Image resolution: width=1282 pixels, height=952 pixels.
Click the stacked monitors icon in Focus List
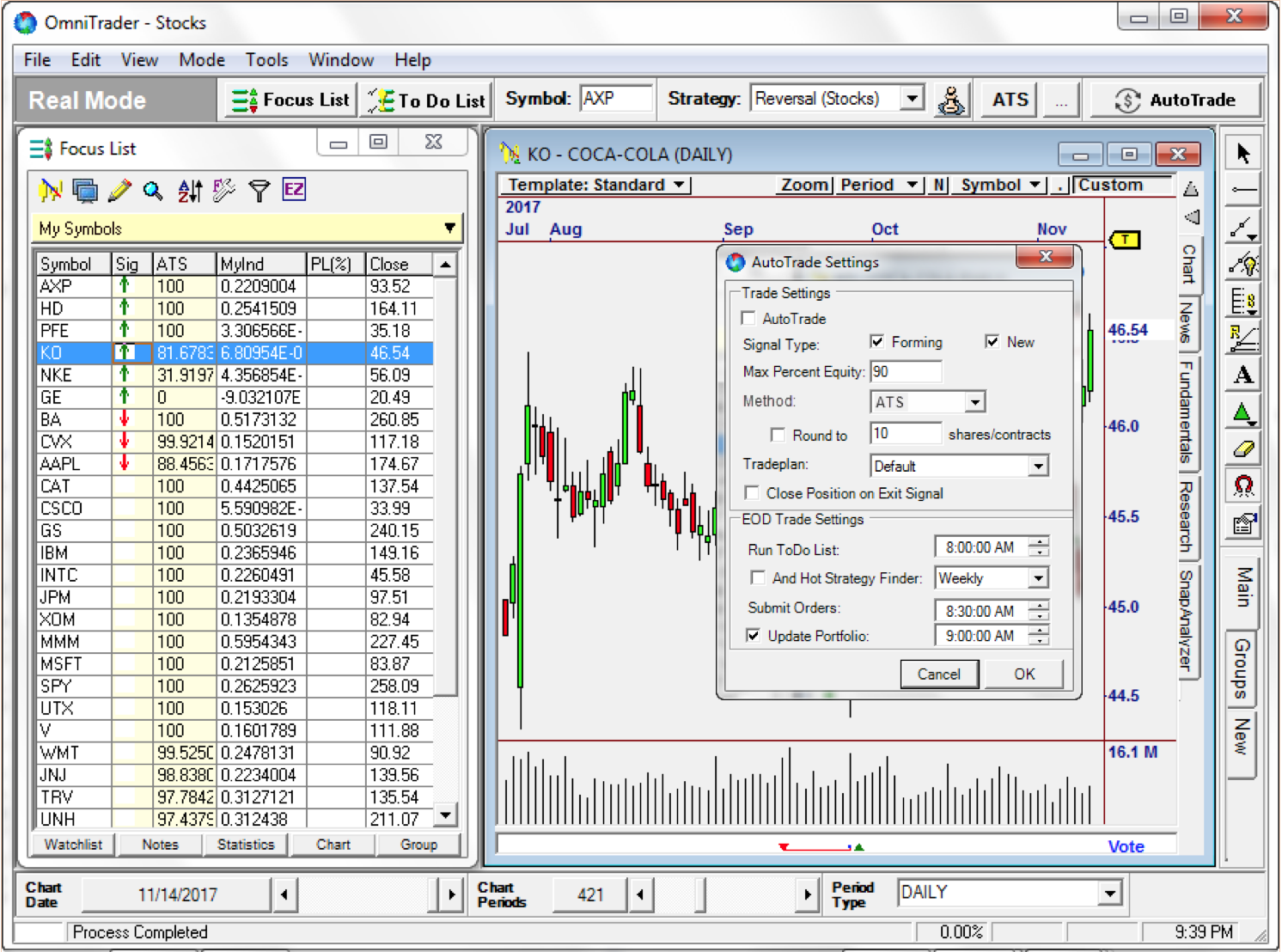(x=85, y=190)
